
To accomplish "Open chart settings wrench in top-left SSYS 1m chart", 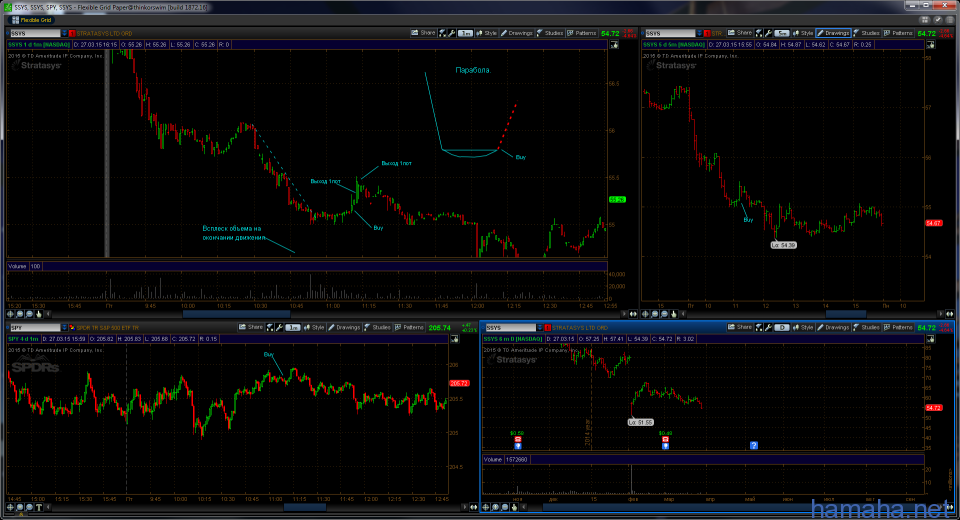I will click(x=452, y=33).
